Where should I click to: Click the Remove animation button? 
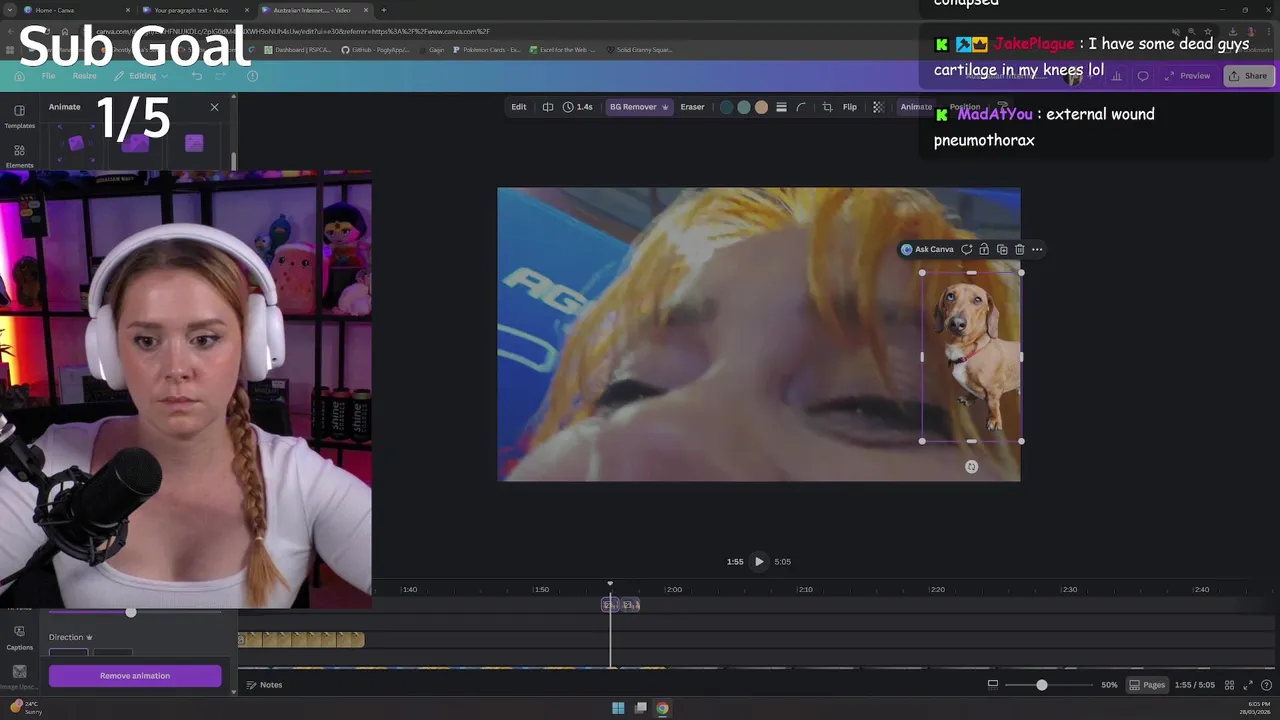135,676
